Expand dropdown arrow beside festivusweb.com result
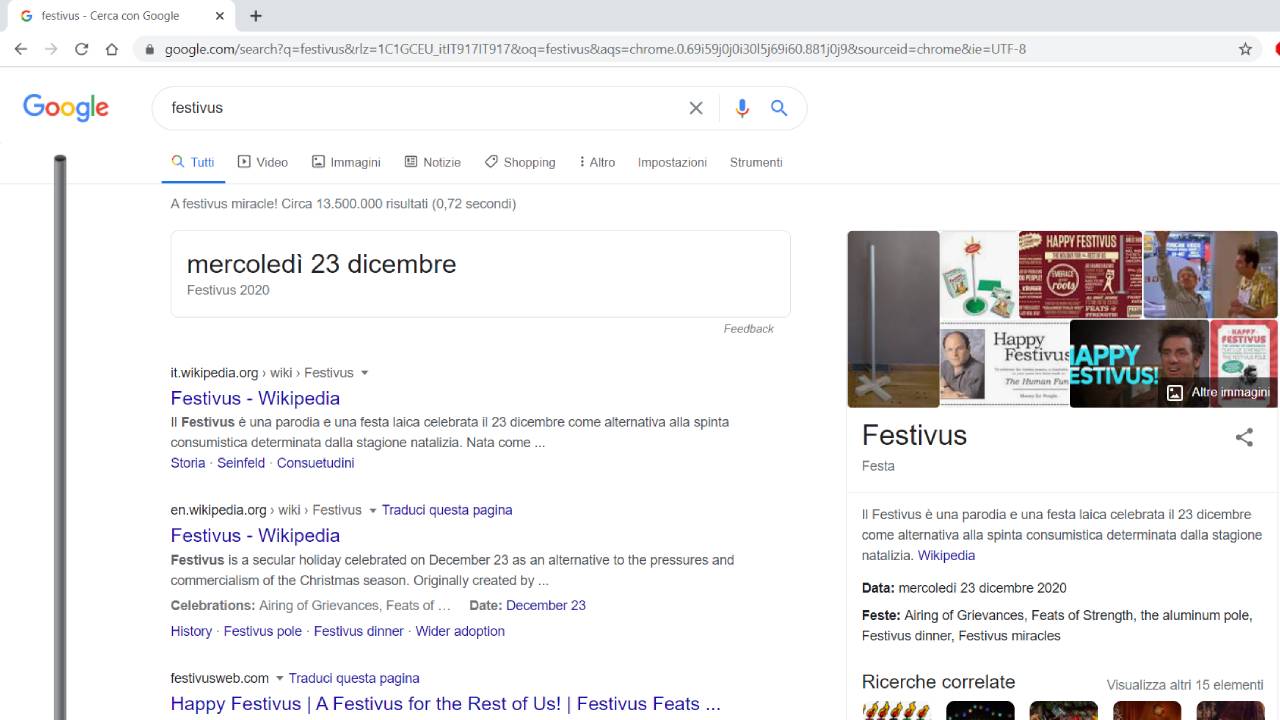Screen dimensions: 1280x720 (279, 678)
